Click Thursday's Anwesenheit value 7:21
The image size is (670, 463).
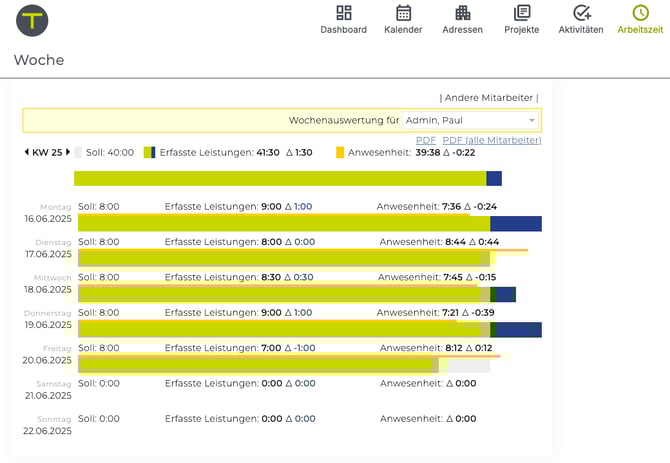coord(451,313)
